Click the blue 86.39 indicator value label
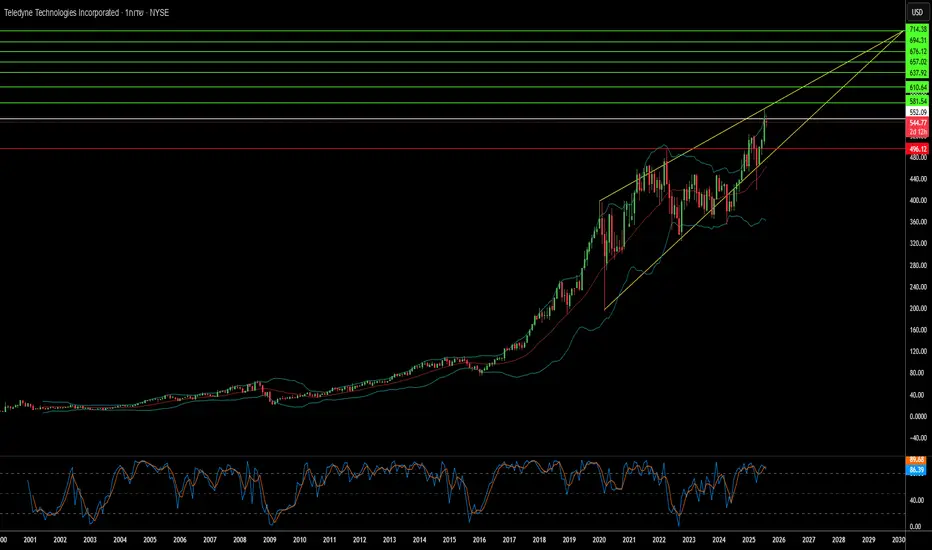Image resolution: width=932 pixels, height=550 pixels. coord(917,470)
